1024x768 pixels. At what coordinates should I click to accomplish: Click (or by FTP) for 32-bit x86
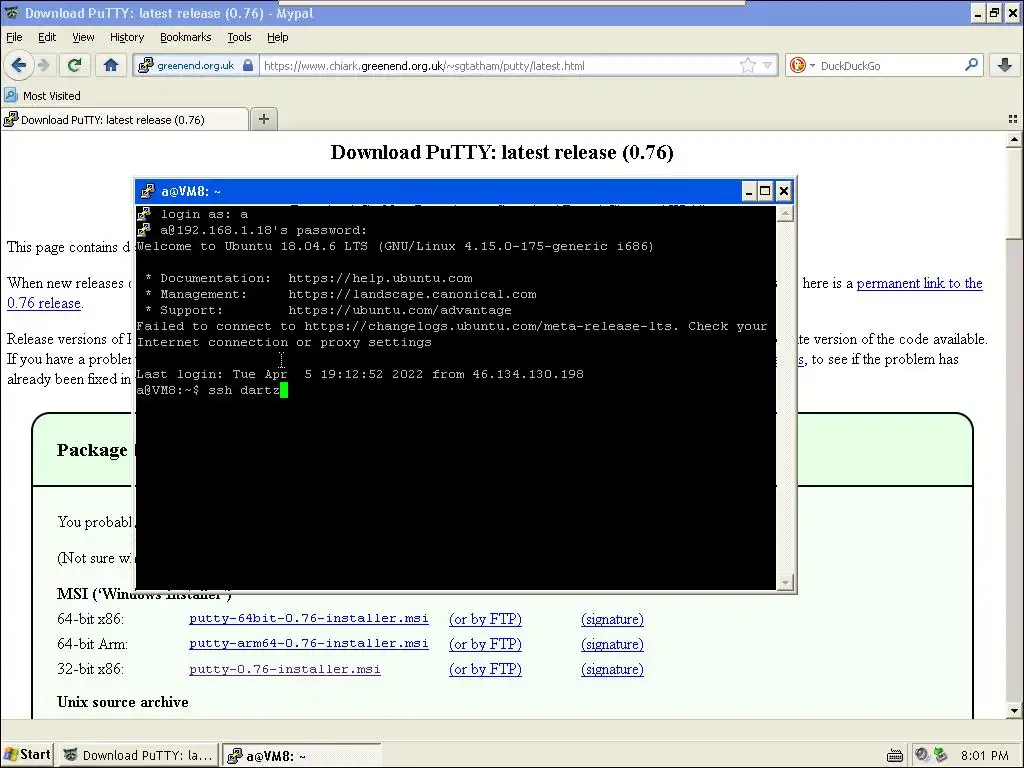pyautogui.click(x=485, y=669)
